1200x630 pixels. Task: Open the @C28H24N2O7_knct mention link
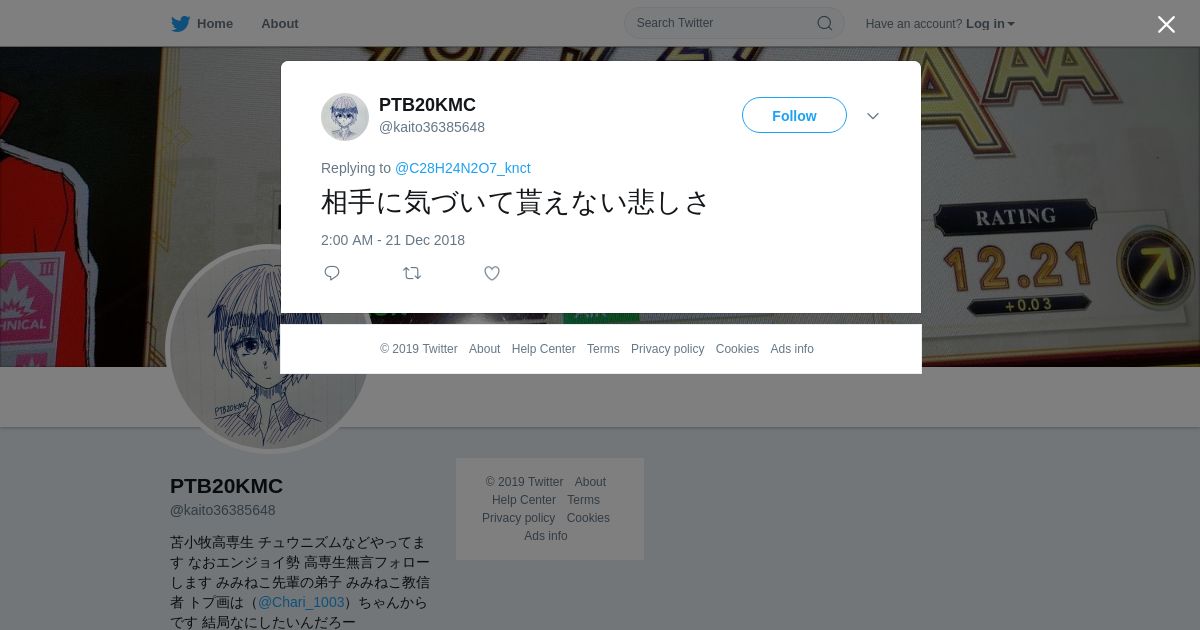coord(463,168)
